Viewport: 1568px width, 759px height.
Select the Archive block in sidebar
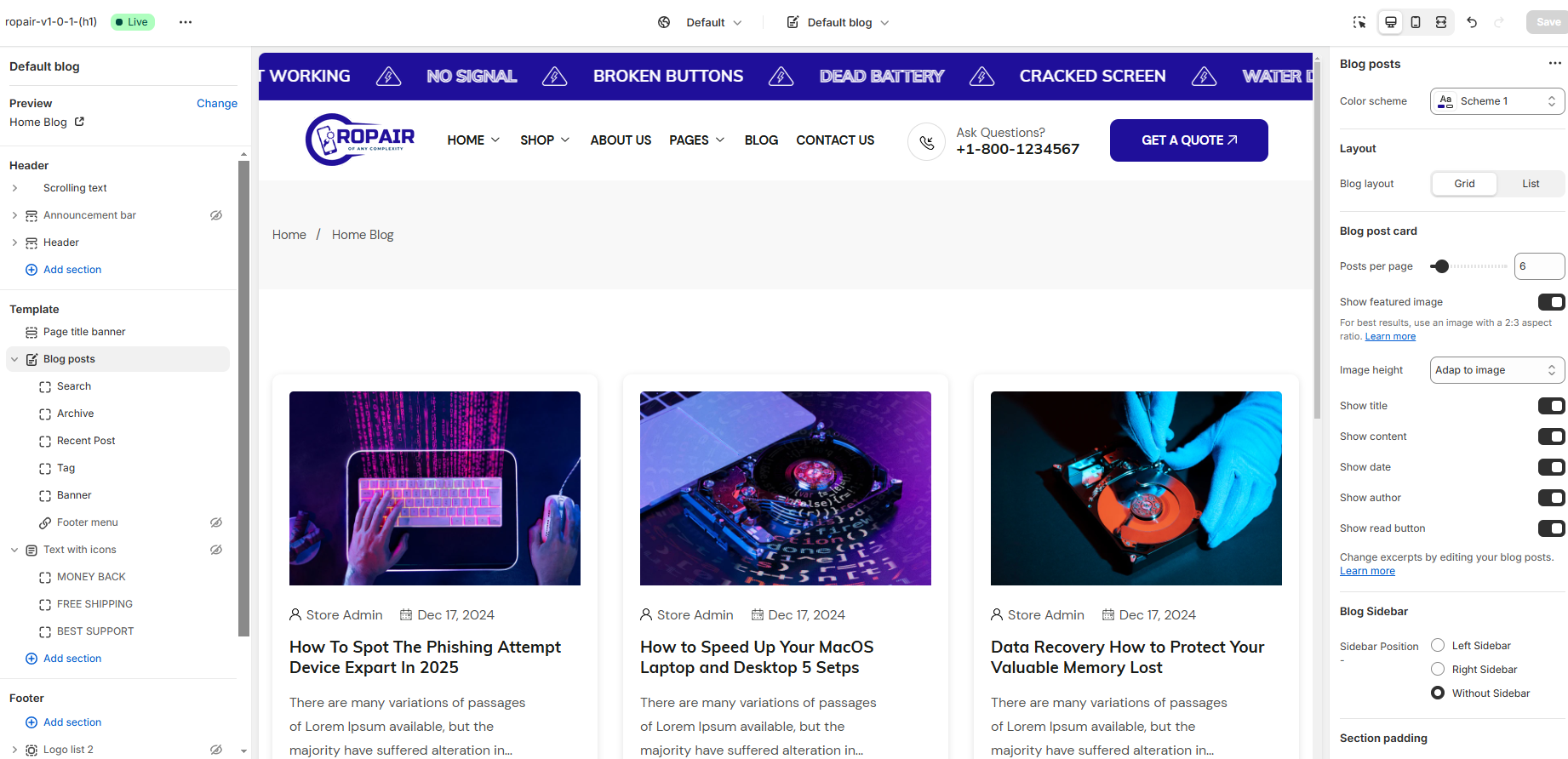[75, 414]
